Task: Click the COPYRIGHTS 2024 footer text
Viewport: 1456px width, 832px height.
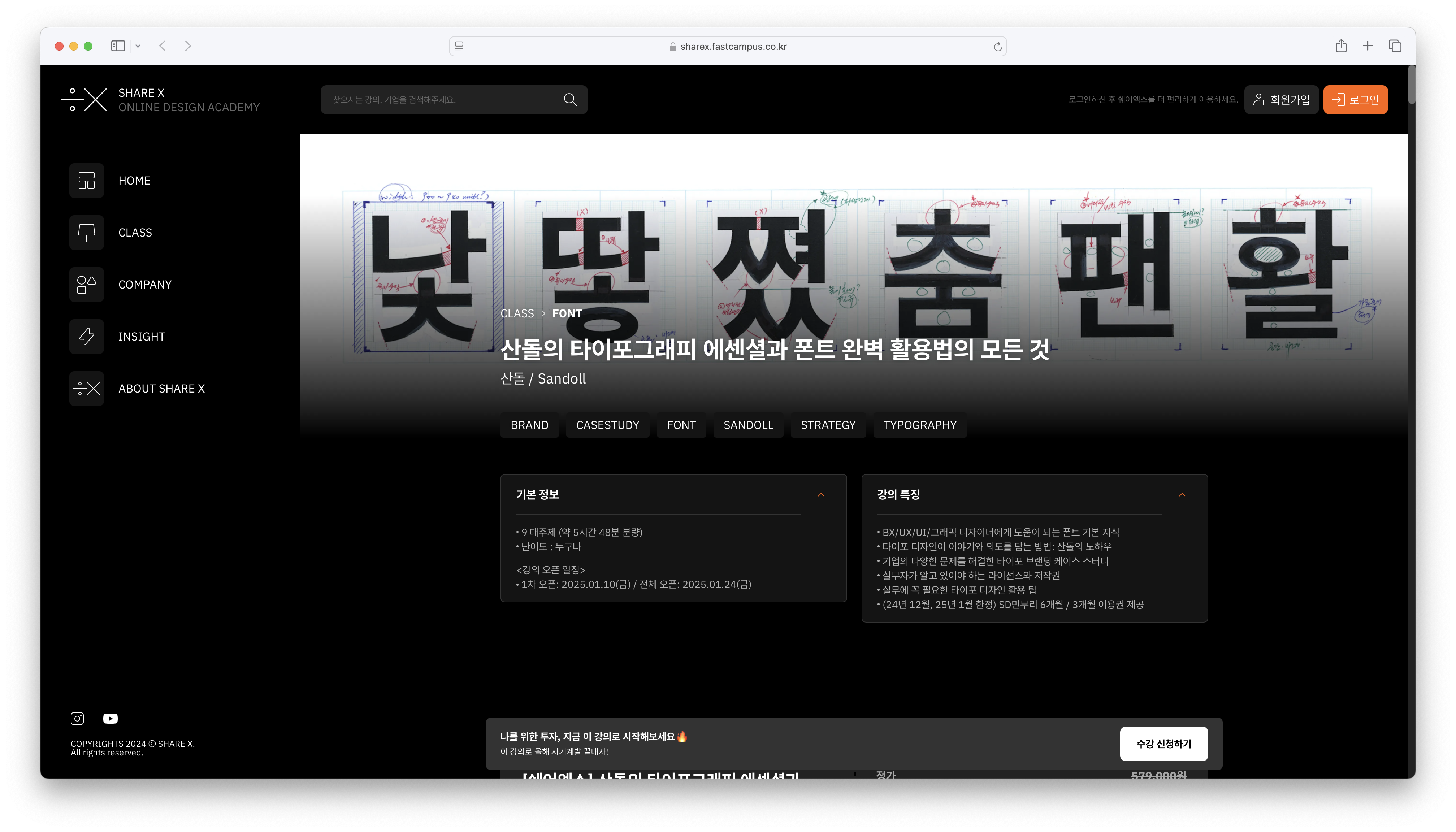Action: tap(133, 748)
